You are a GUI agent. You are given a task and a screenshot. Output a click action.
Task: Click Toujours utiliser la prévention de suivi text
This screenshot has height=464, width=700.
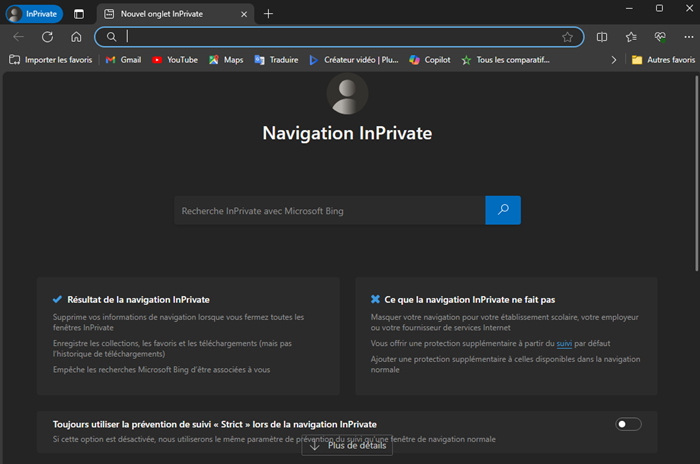215,424
